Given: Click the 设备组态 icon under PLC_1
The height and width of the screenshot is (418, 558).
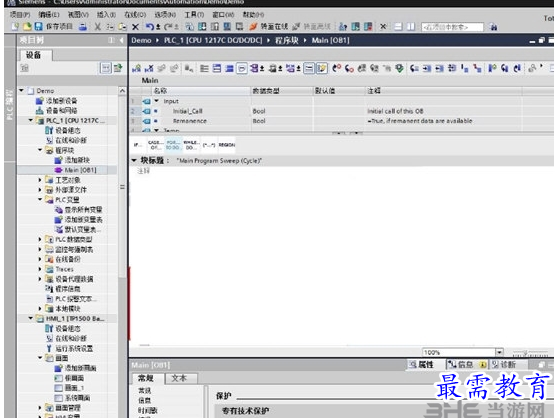Looking at the screenshot, I should click(x=49, y=131).
